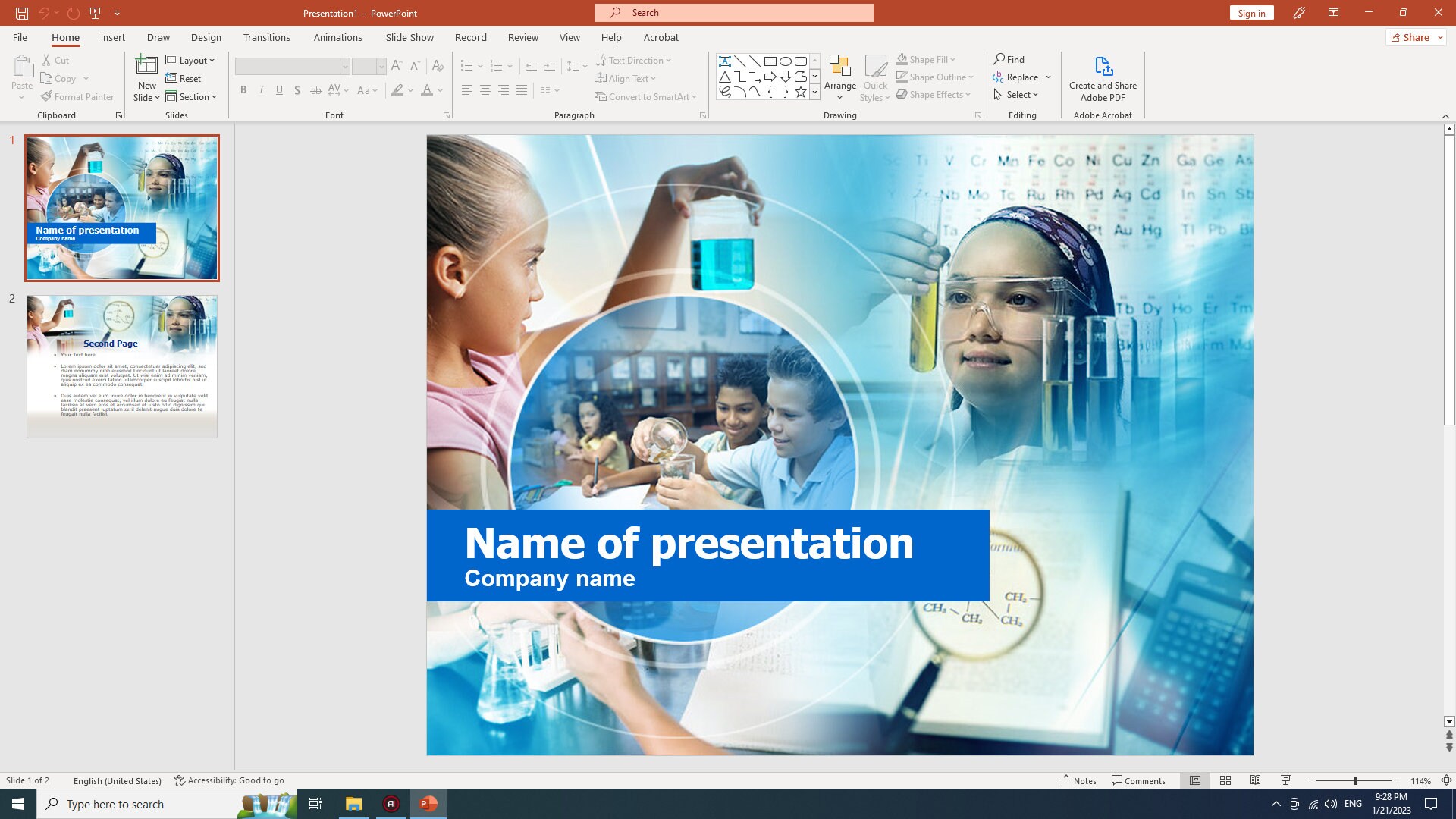Image resolution: width=1456 pixels, height=819 pixels.
Task: Open the Review ribbon tab
Action: [x=522, y=37]
